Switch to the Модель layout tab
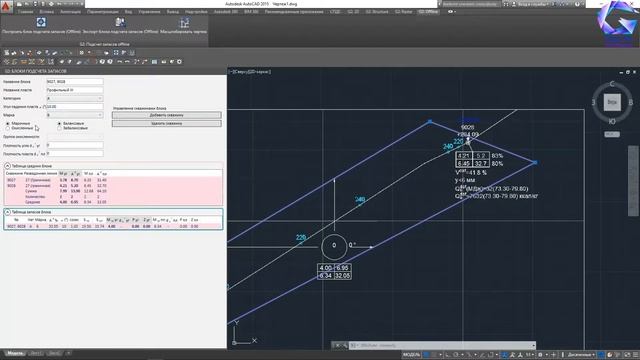The image size is (640, 360). pyautogui.click(x=15, y=353)
